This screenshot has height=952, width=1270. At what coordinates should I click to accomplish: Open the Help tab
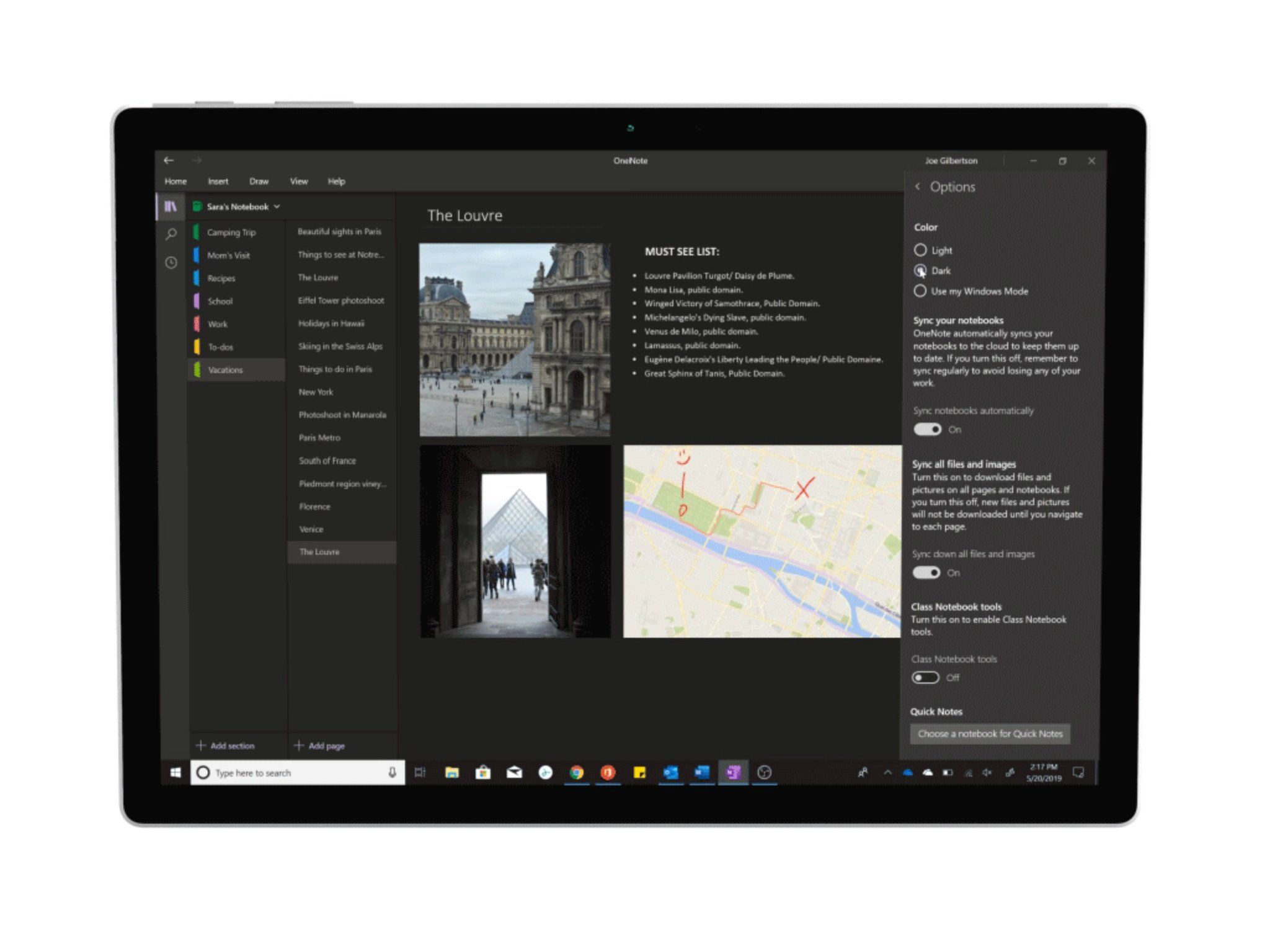pyautogui.click(x=336, y=181)
